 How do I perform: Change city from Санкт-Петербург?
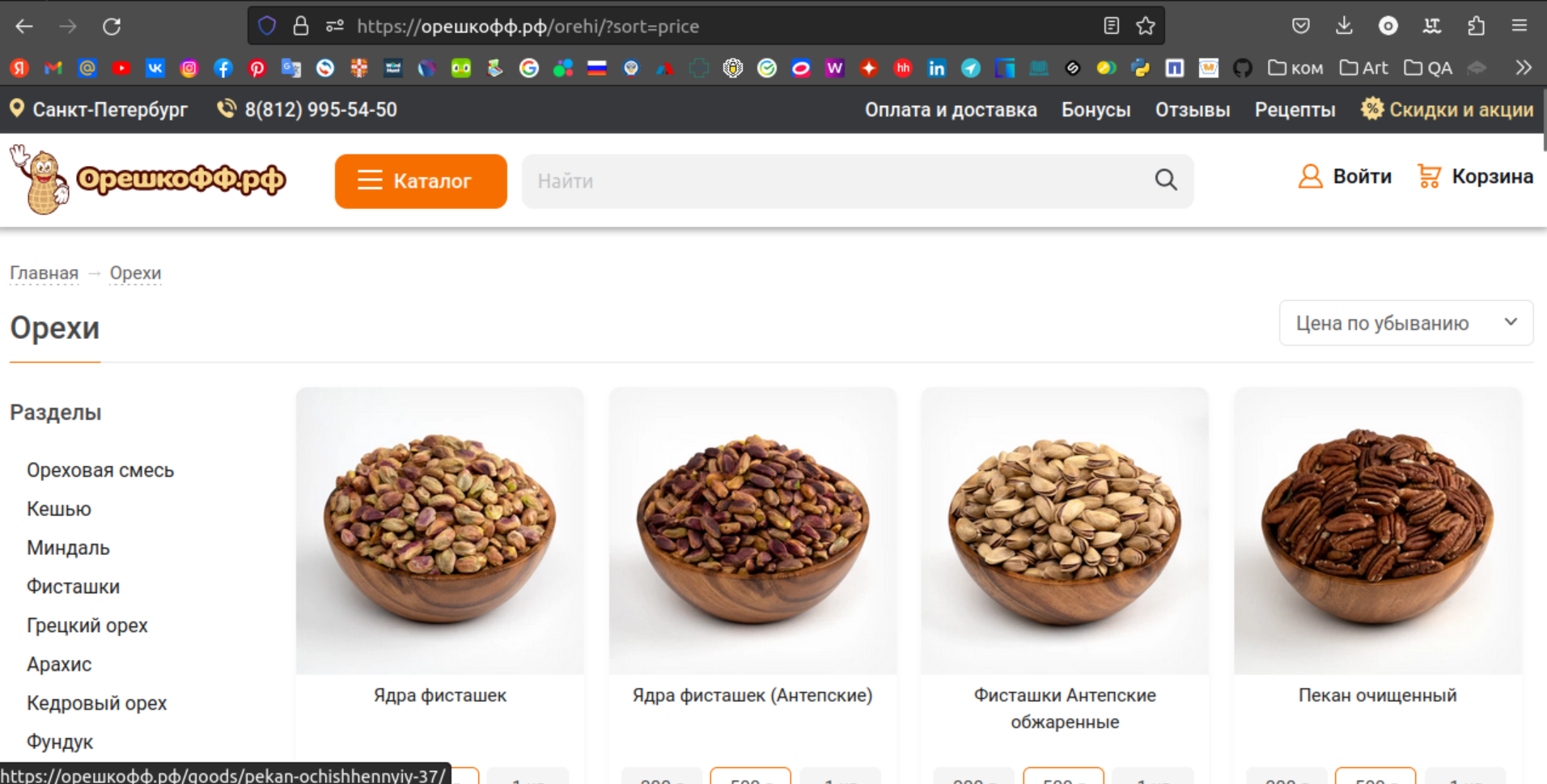[x=99, y=109]
